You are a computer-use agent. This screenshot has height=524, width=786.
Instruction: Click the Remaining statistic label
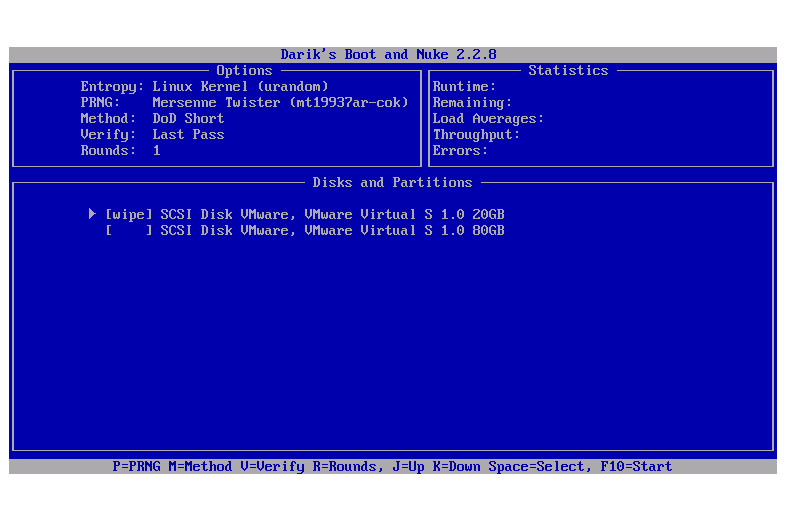[473, 102]
